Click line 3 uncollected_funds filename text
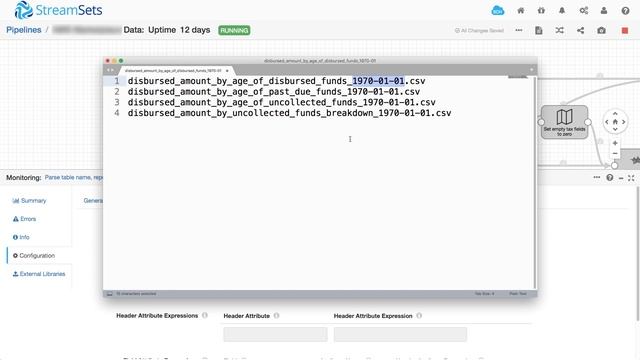This screenshot has width=640, height=360. coord(282,102)
